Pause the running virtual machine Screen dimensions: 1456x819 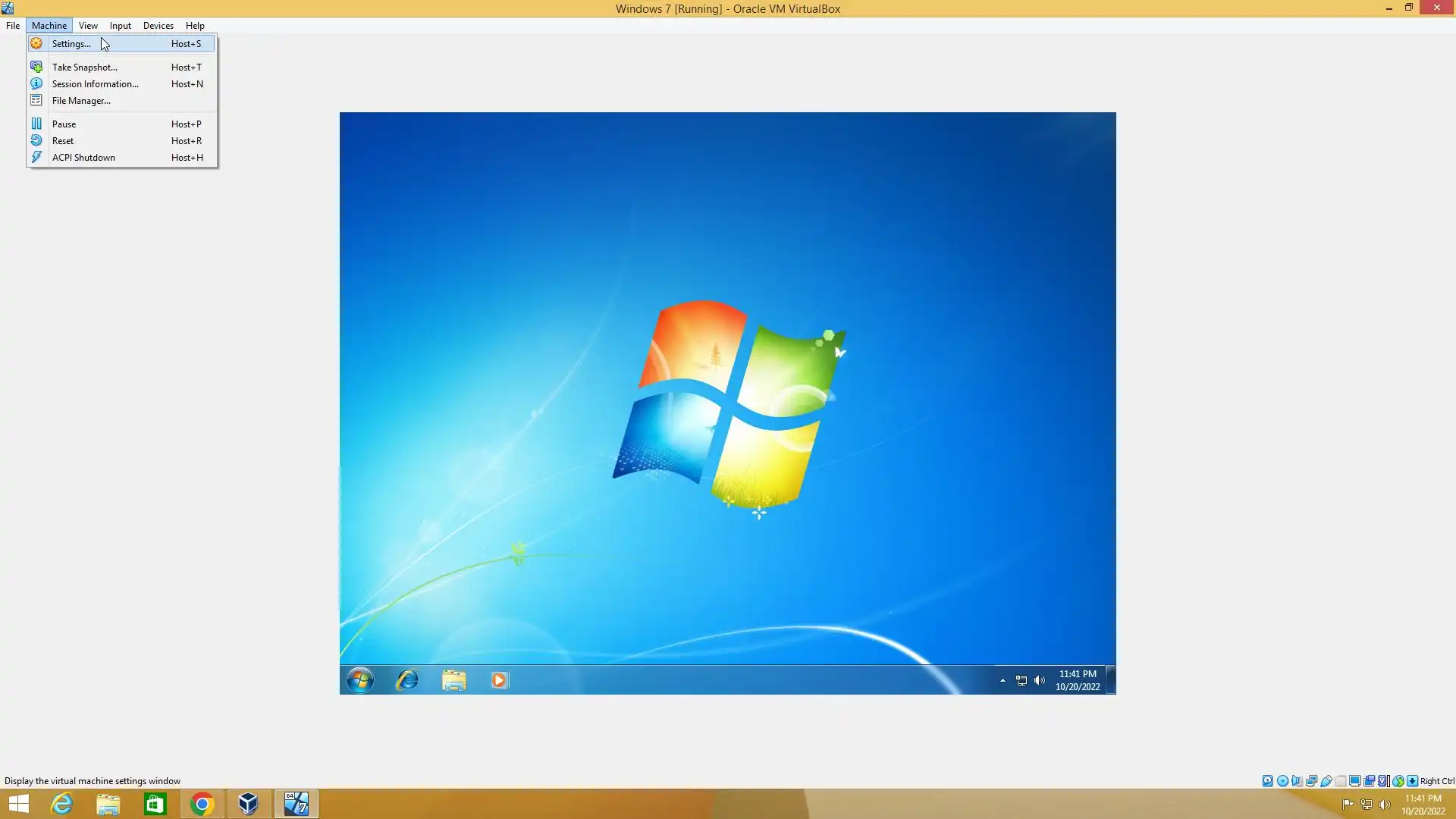pyautogui.click(x=64, y=124)
